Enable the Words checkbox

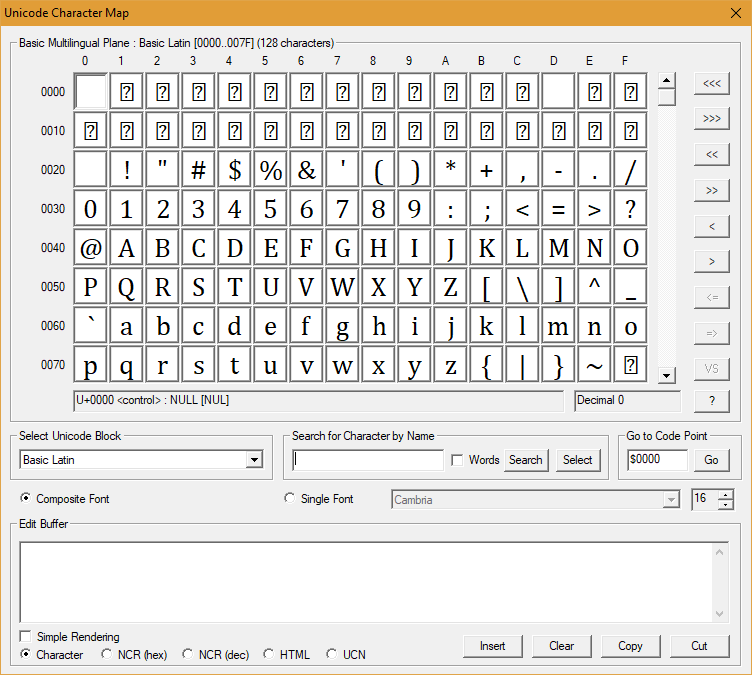[457, 460]
